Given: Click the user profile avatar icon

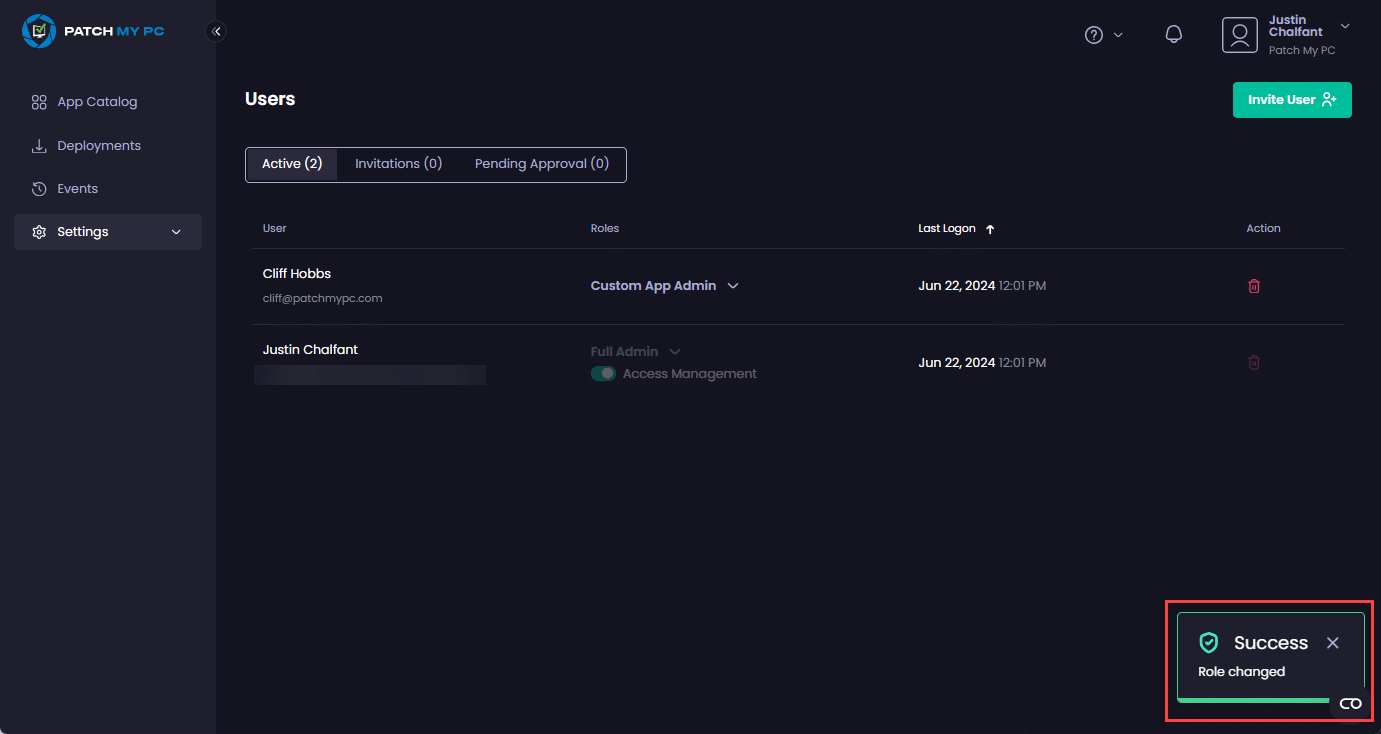Looking at the screenshot, I should point(1239,35).
